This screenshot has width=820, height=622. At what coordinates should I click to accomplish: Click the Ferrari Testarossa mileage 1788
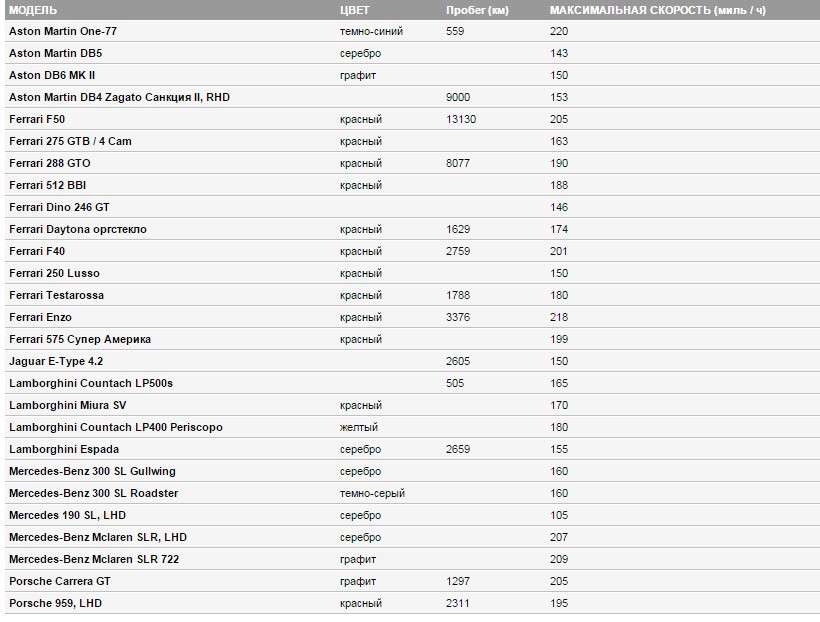(458, 295)
